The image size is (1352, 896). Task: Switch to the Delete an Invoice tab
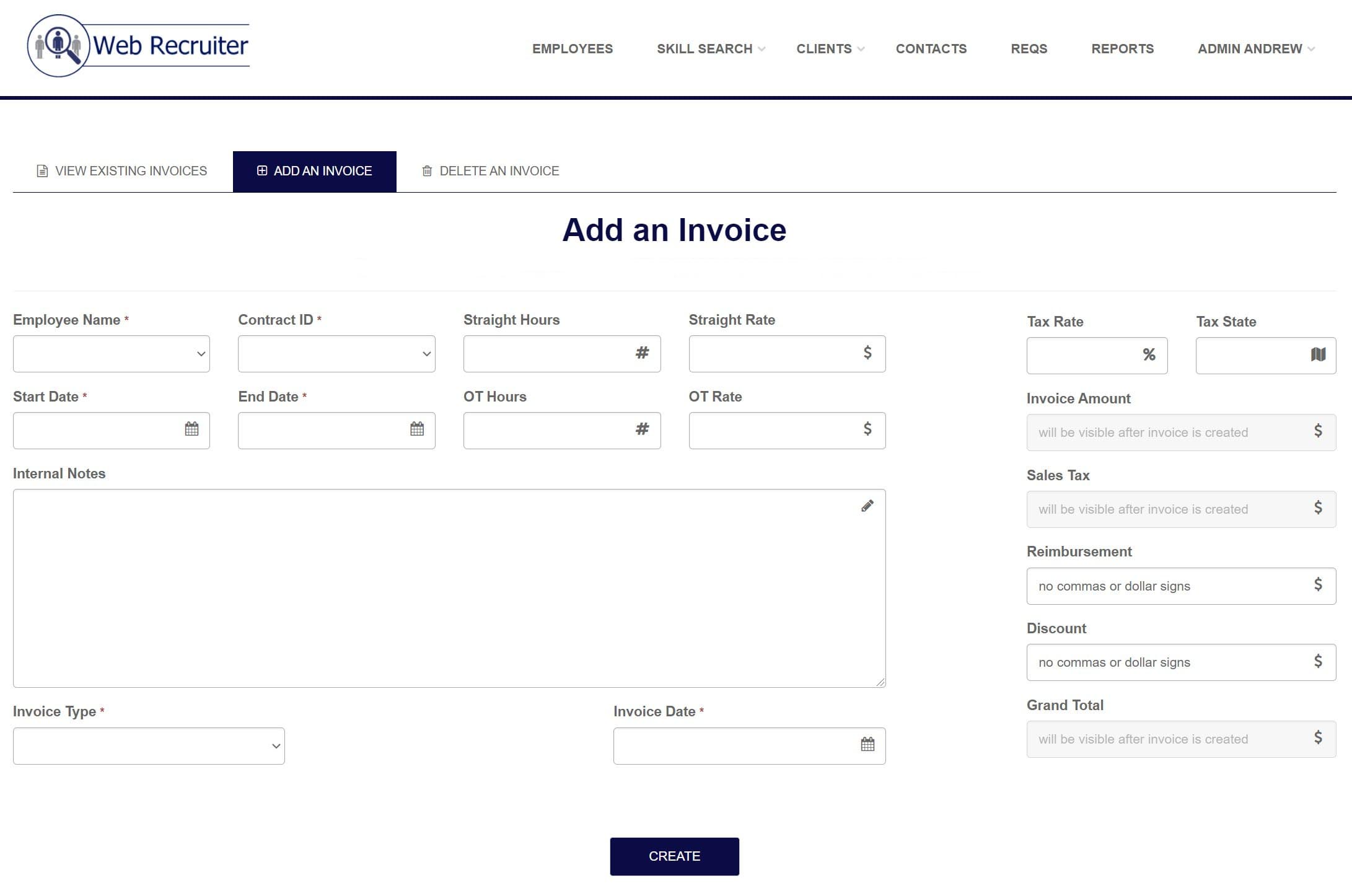tap(490, 171)
